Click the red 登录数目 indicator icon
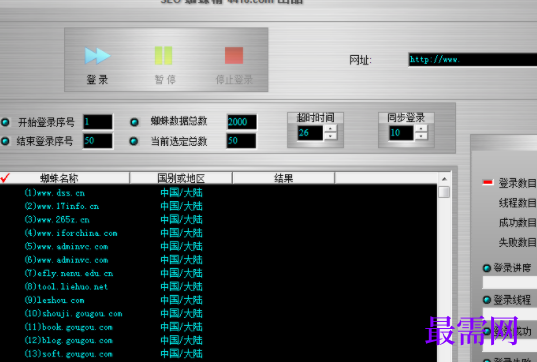This screenshot has width=537, height=362. pyautogui.click(x=488, y=183)
